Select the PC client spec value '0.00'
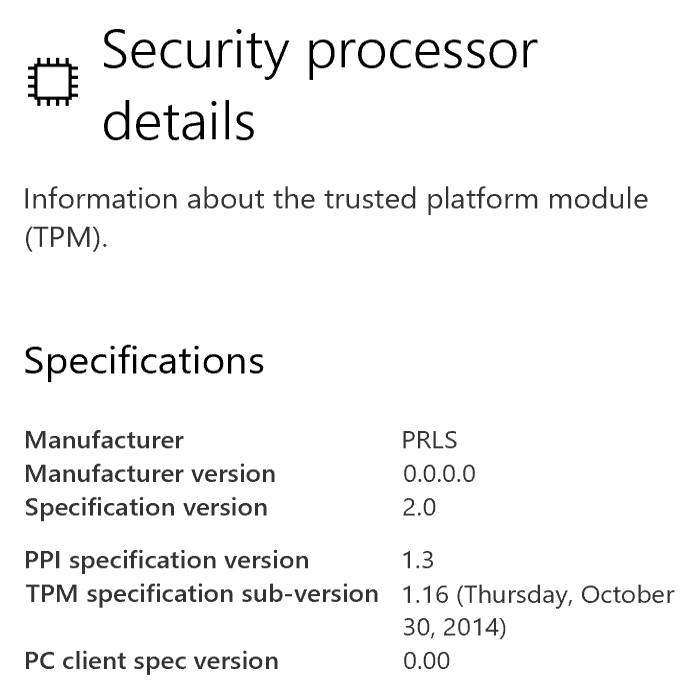This screenshot has width=700, height=696. [426, 661]
